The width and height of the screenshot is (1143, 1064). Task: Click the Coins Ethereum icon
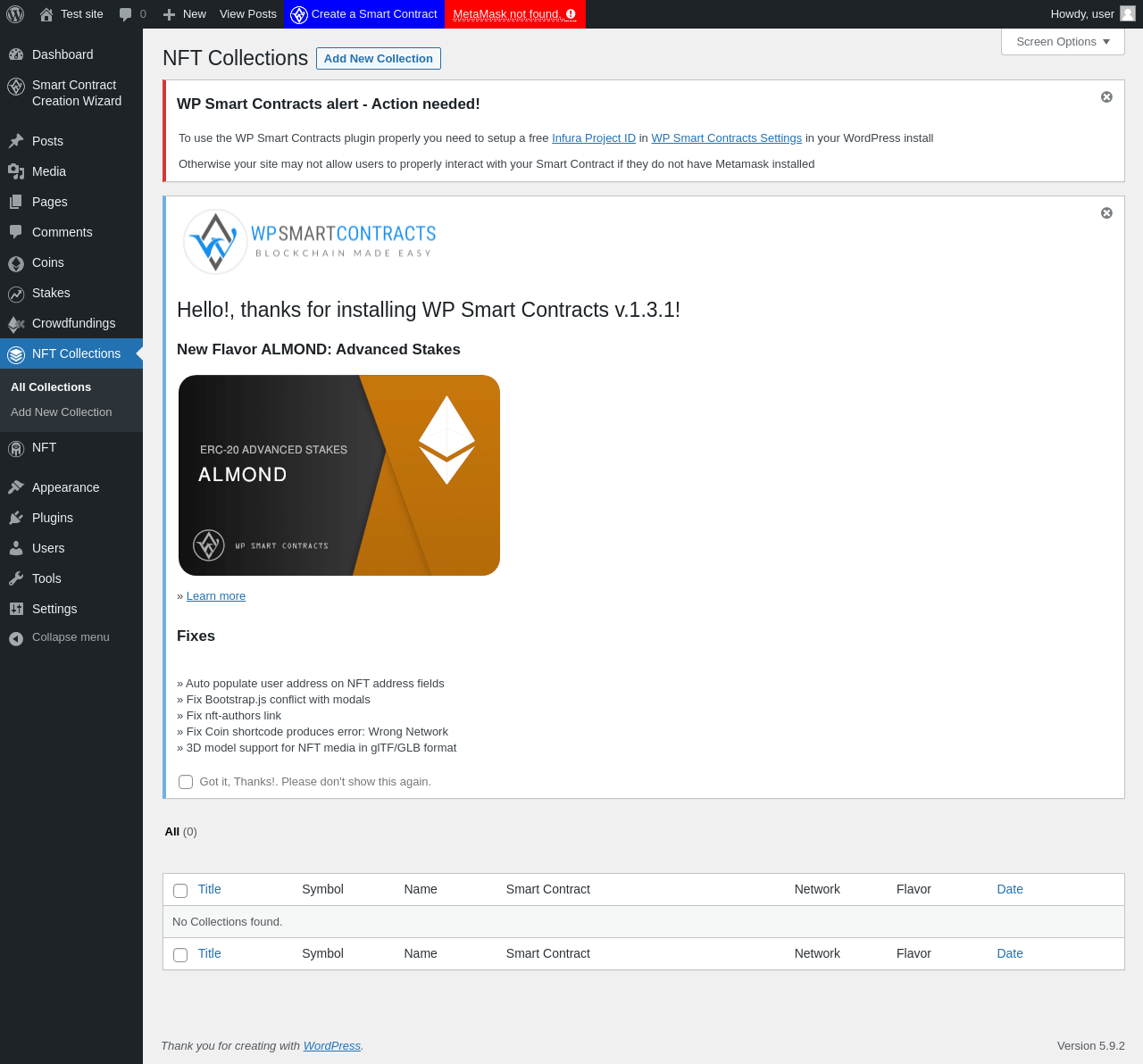click(16, 263)
